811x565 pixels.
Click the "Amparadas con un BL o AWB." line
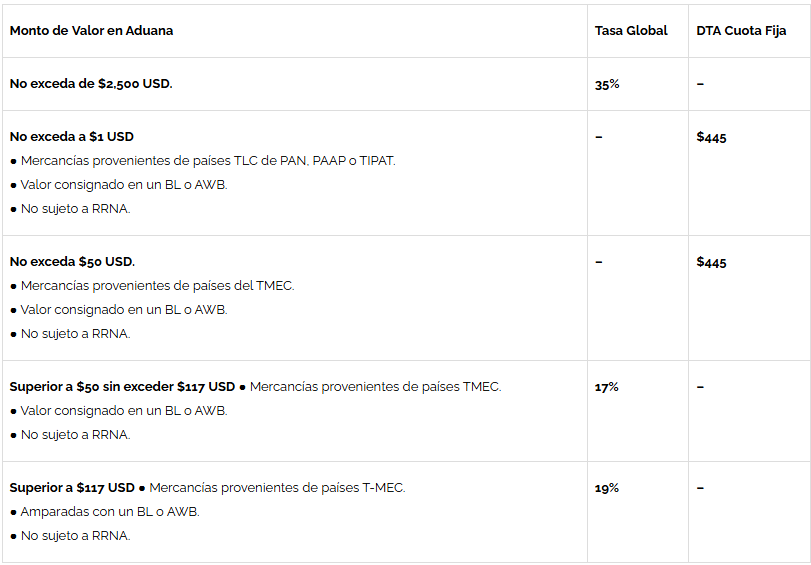[110, 512]
